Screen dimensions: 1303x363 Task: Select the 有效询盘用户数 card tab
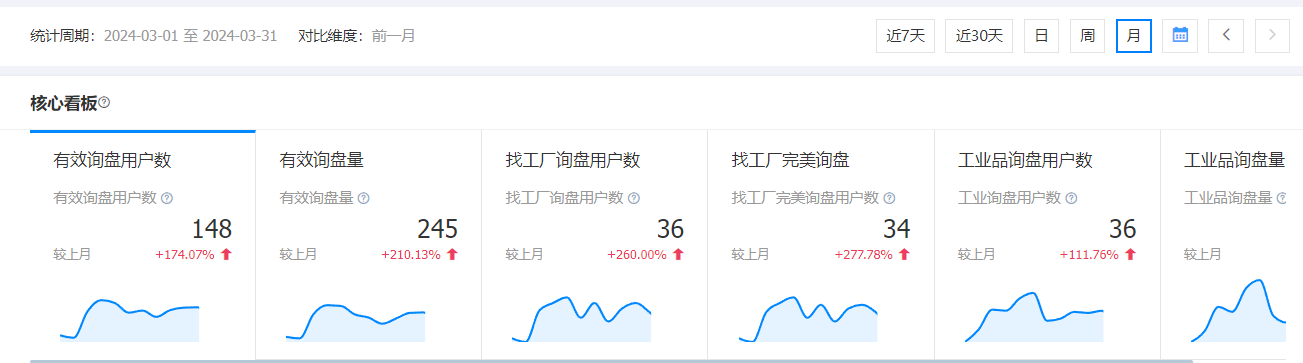(x=142, y=244)
